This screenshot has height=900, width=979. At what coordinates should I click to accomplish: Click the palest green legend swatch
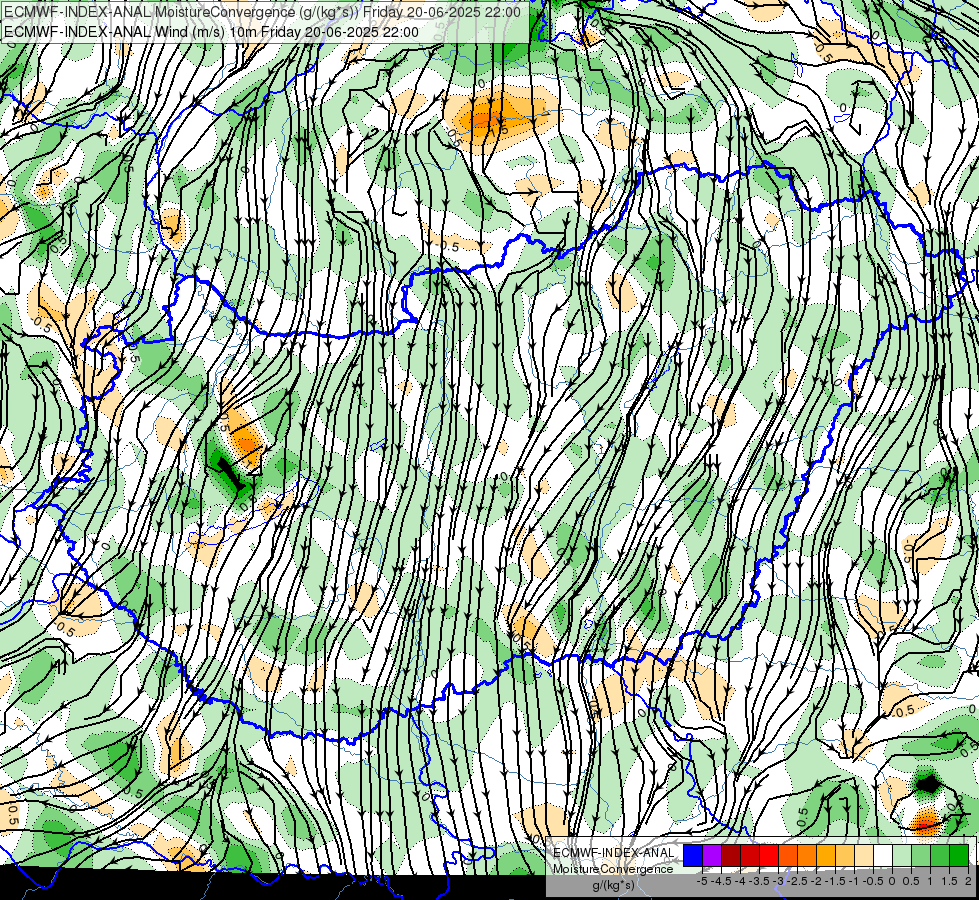[x=902, y=855]
